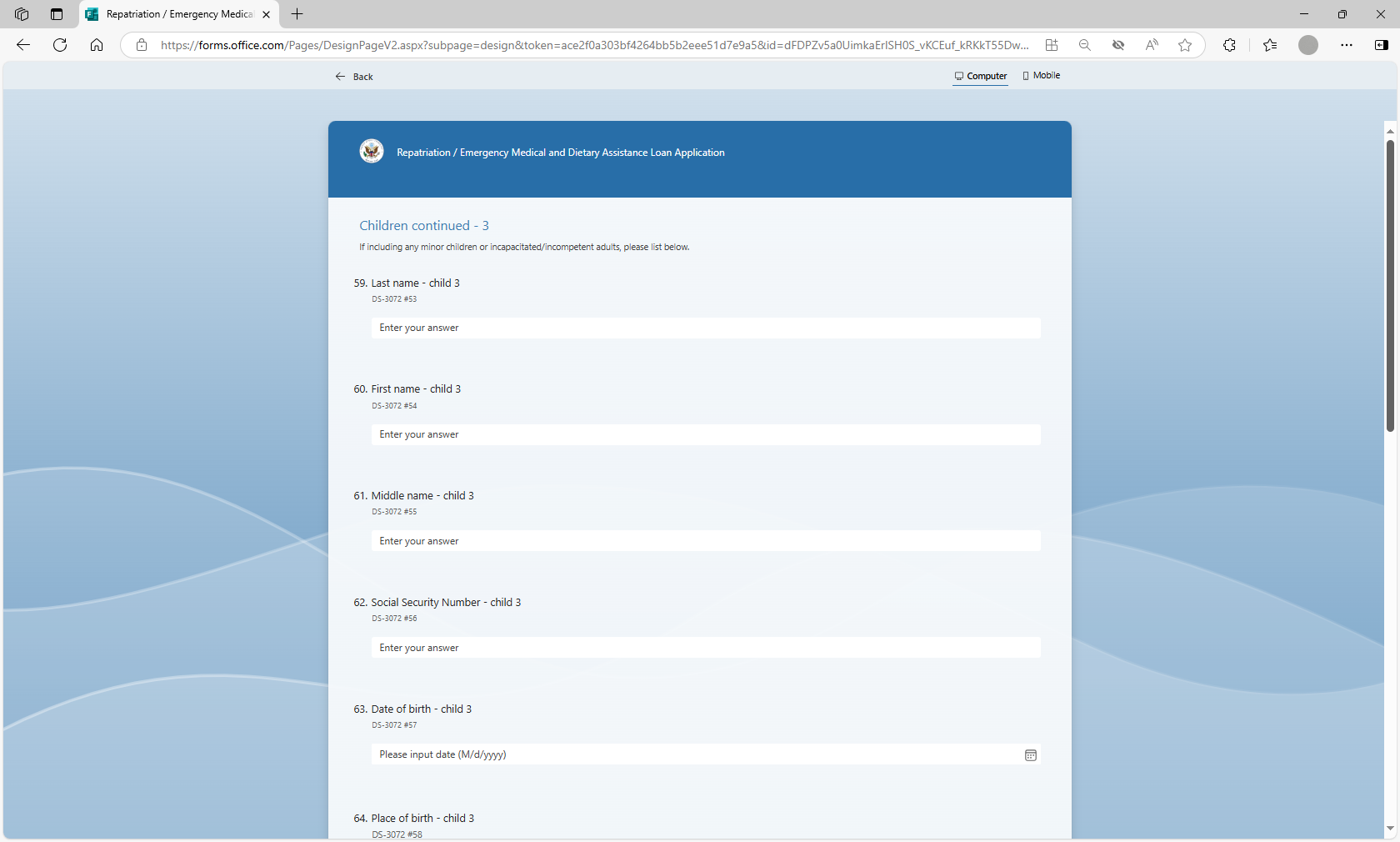The width and height of the screenshot is (1400, 842).
Task: Close the Repatriation form browser tab
Action: tap(266, 14)
